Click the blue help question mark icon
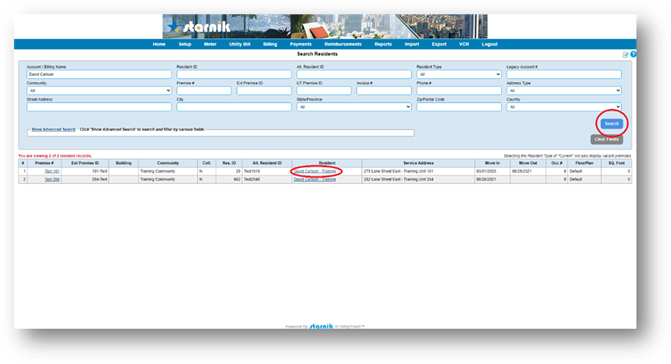The width and height of the screenshot is (671, 364). [633, 54]
